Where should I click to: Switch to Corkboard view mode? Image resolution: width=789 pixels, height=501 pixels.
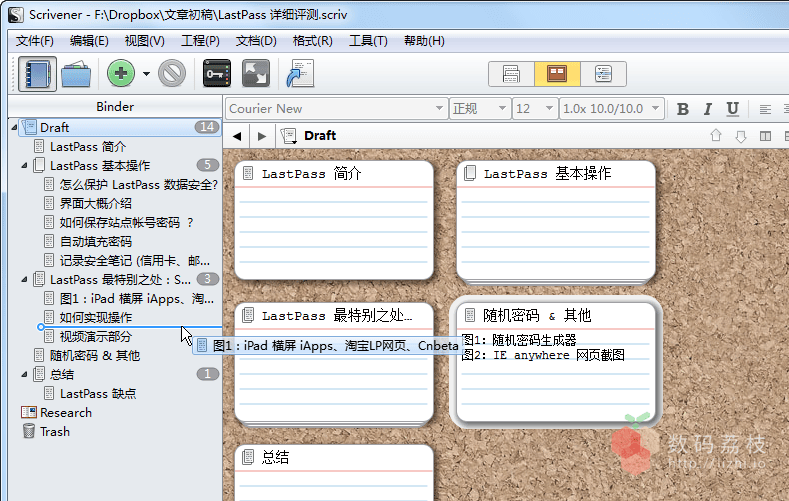pyautogui.click(x=557, y=74)
